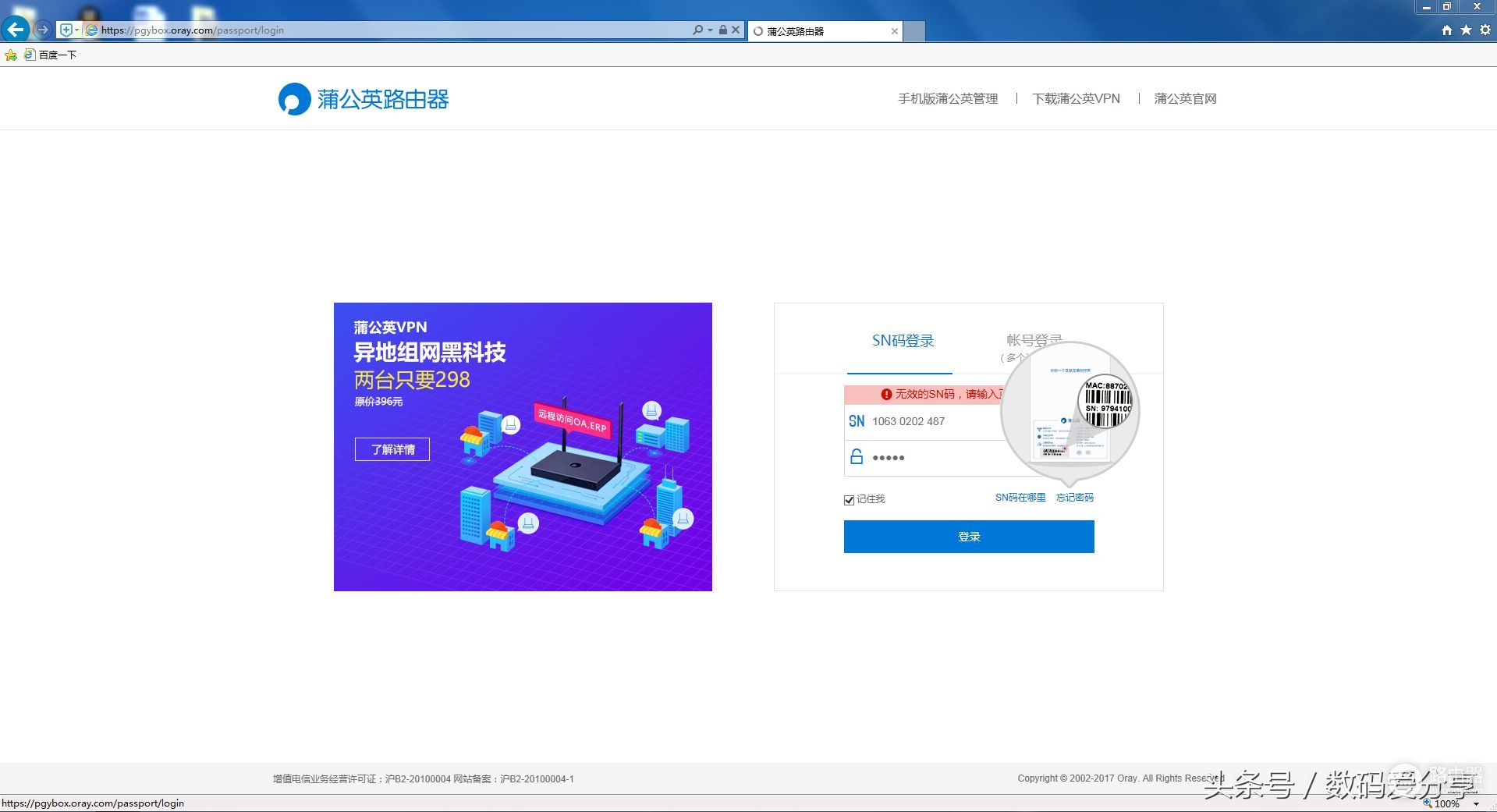Open the 下载蒲公英VPN link
Viewport: 1497px width, 812px height.
[1076, 98]
